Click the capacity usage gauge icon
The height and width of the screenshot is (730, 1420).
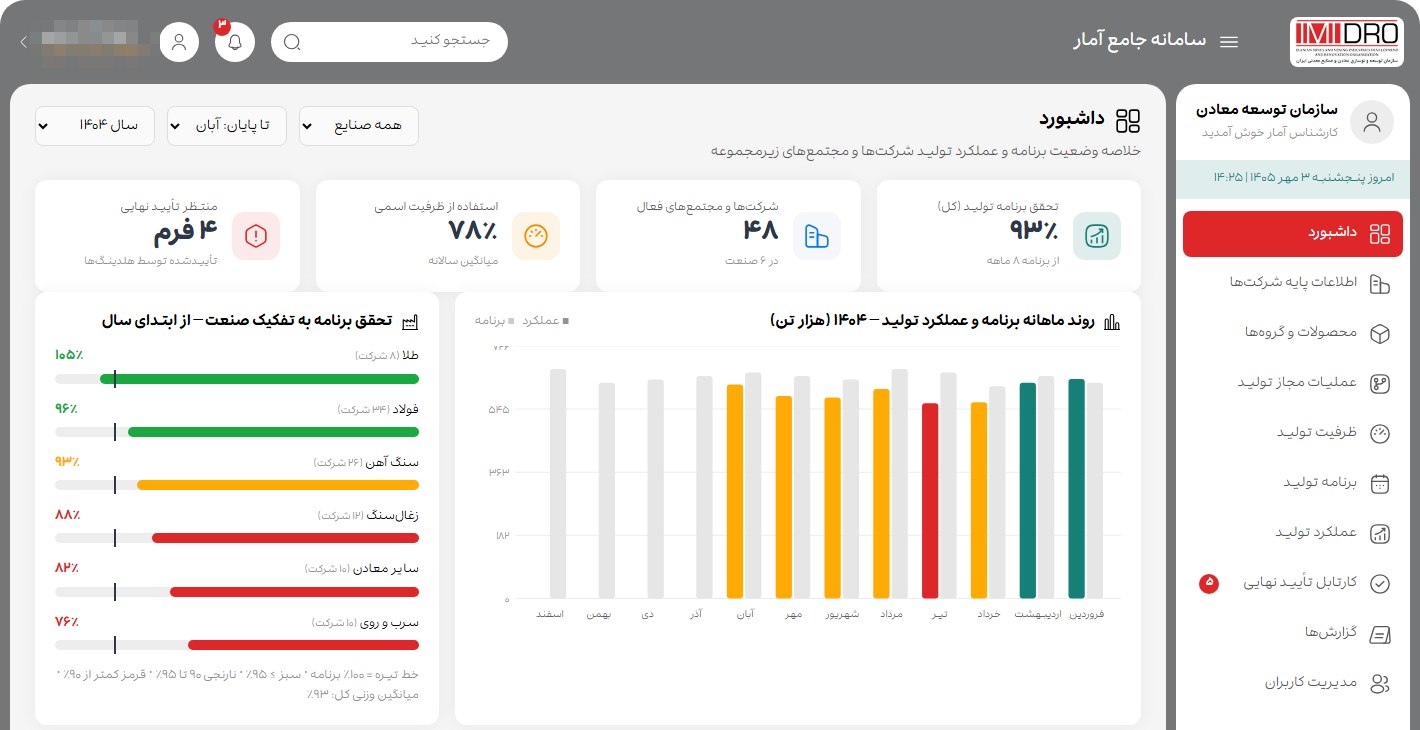coord(536,236)
